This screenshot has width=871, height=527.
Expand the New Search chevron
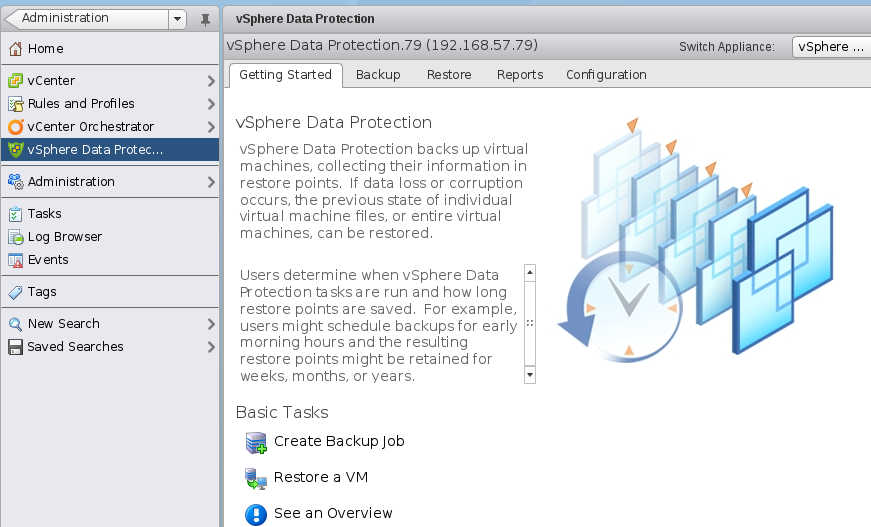211,324
